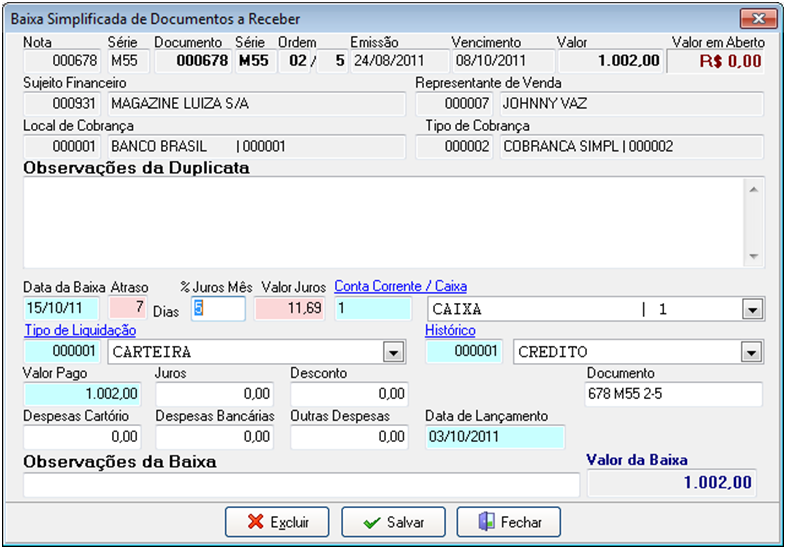Viewport: 787px width, 550px height.
Task: Click the Emissão date 24/08/2011
Action: (400, 61)
